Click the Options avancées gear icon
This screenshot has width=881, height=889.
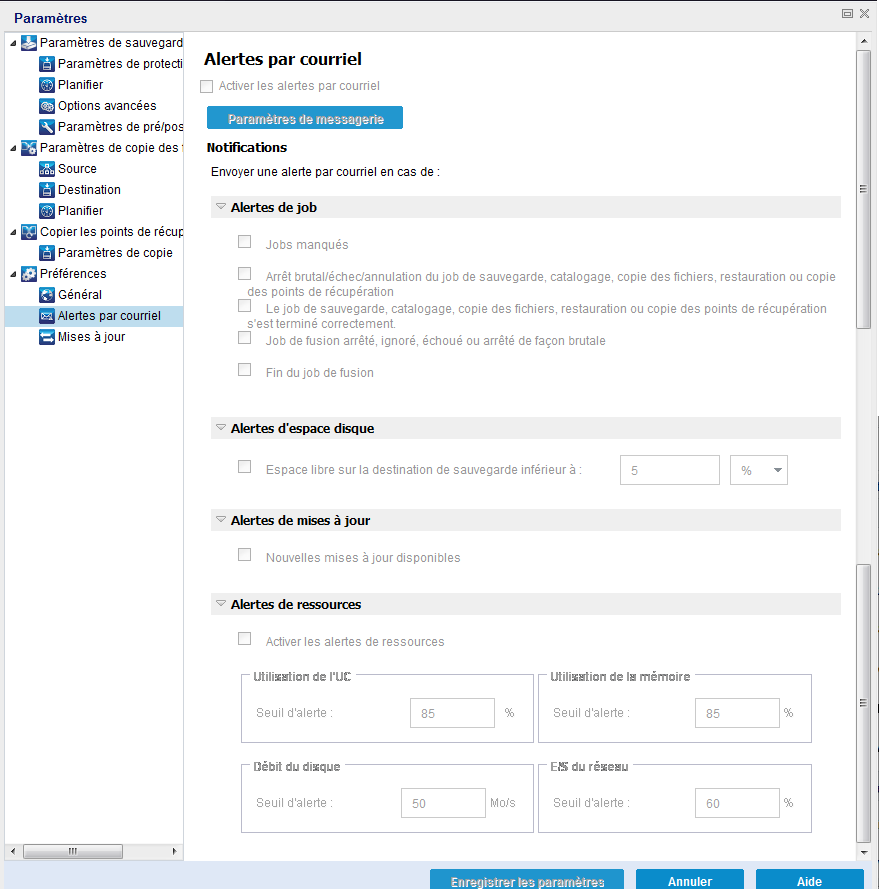click(47, 106)
